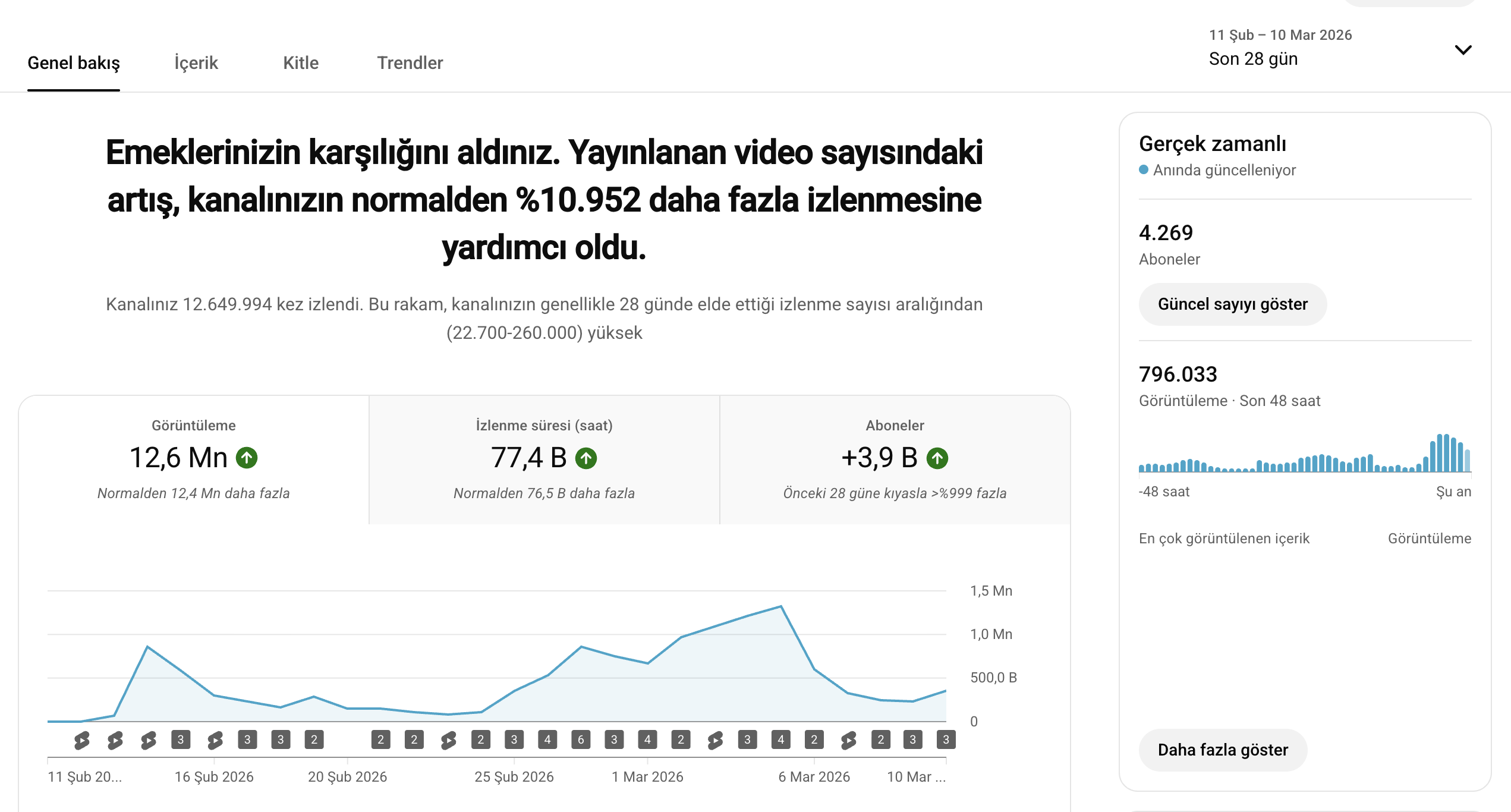1511x812 pixels.
Task: Select the Aboneler metric card
Action: [895, 459]
